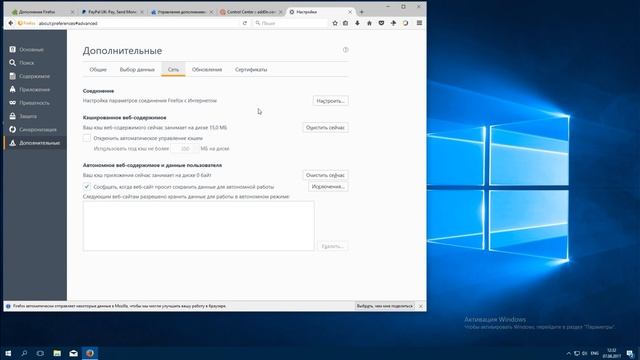
Task: Open Windows taskbar search
Action: click(x=24, y=353)
